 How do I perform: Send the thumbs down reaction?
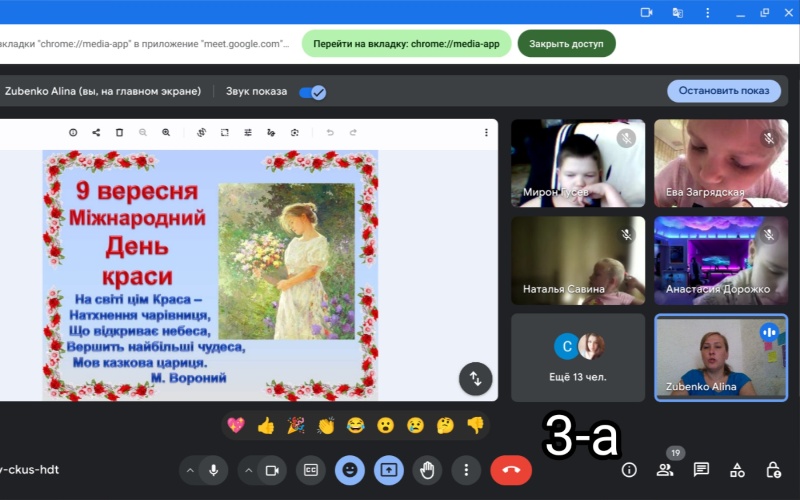point(475,425)
